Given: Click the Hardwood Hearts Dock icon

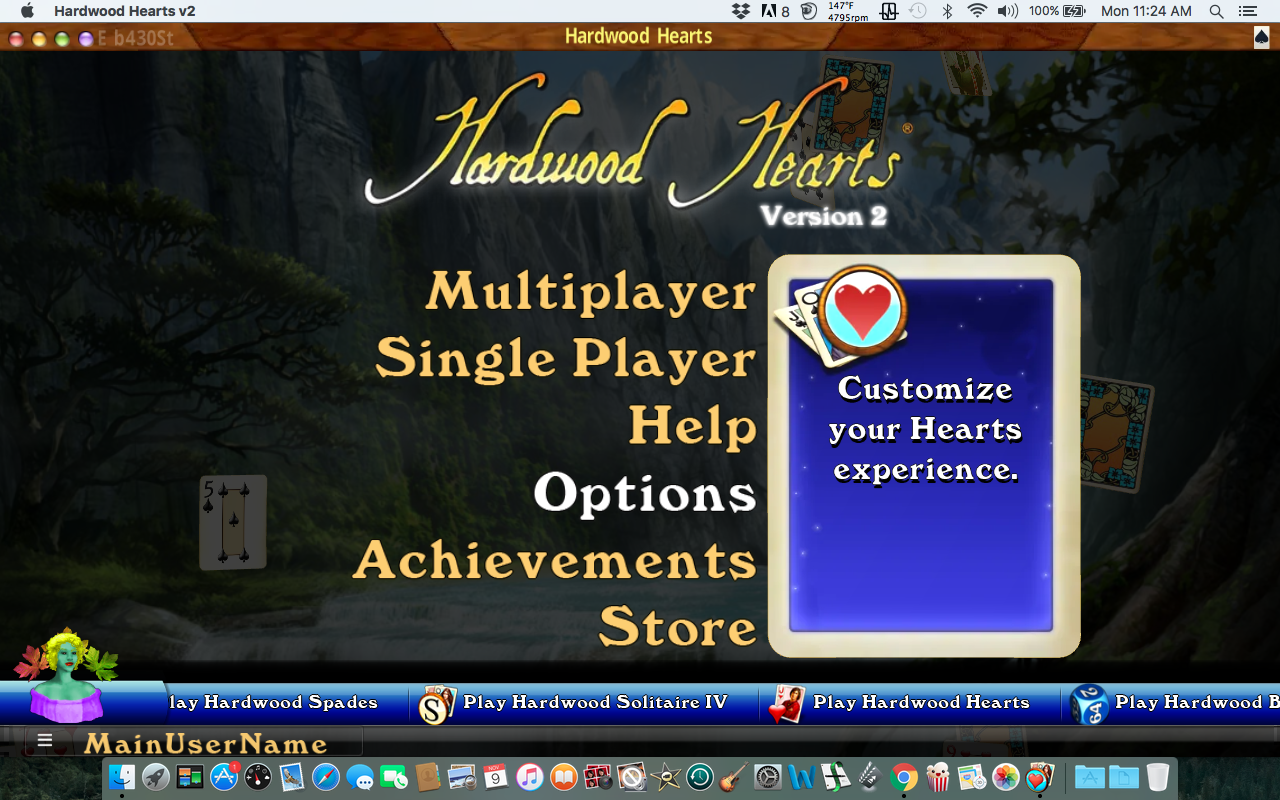Looking at the screenshot, I should click(x=1038, y=777).
